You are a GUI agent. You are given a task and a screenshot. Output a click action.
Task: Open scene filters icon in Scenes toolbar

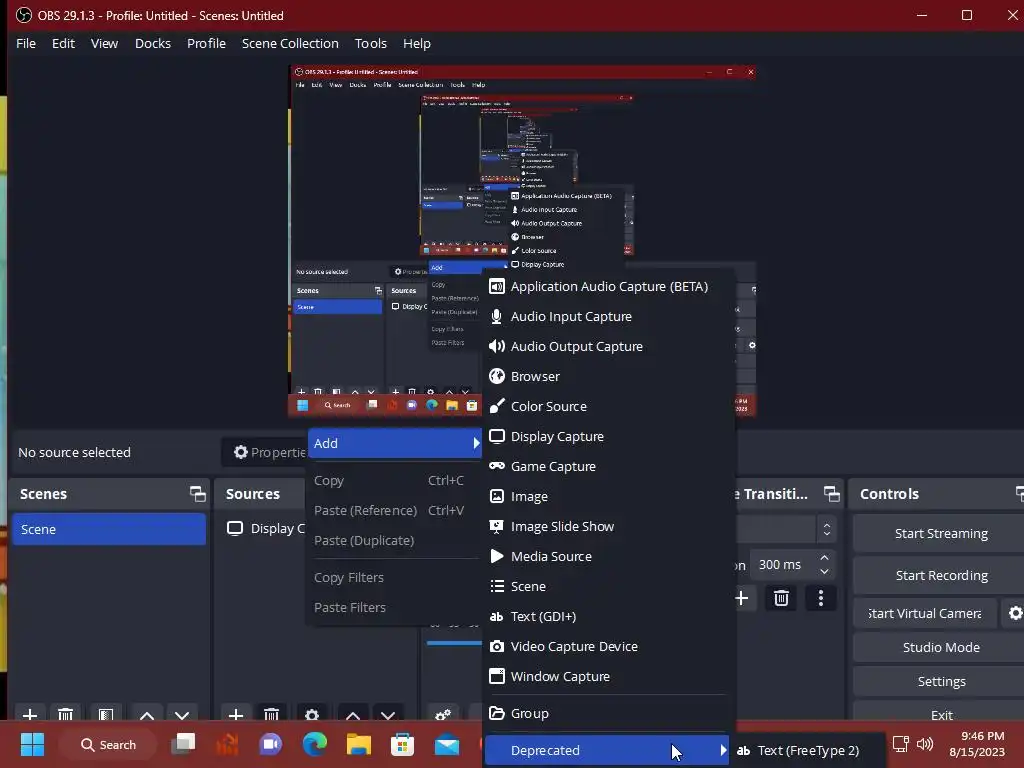106,714
